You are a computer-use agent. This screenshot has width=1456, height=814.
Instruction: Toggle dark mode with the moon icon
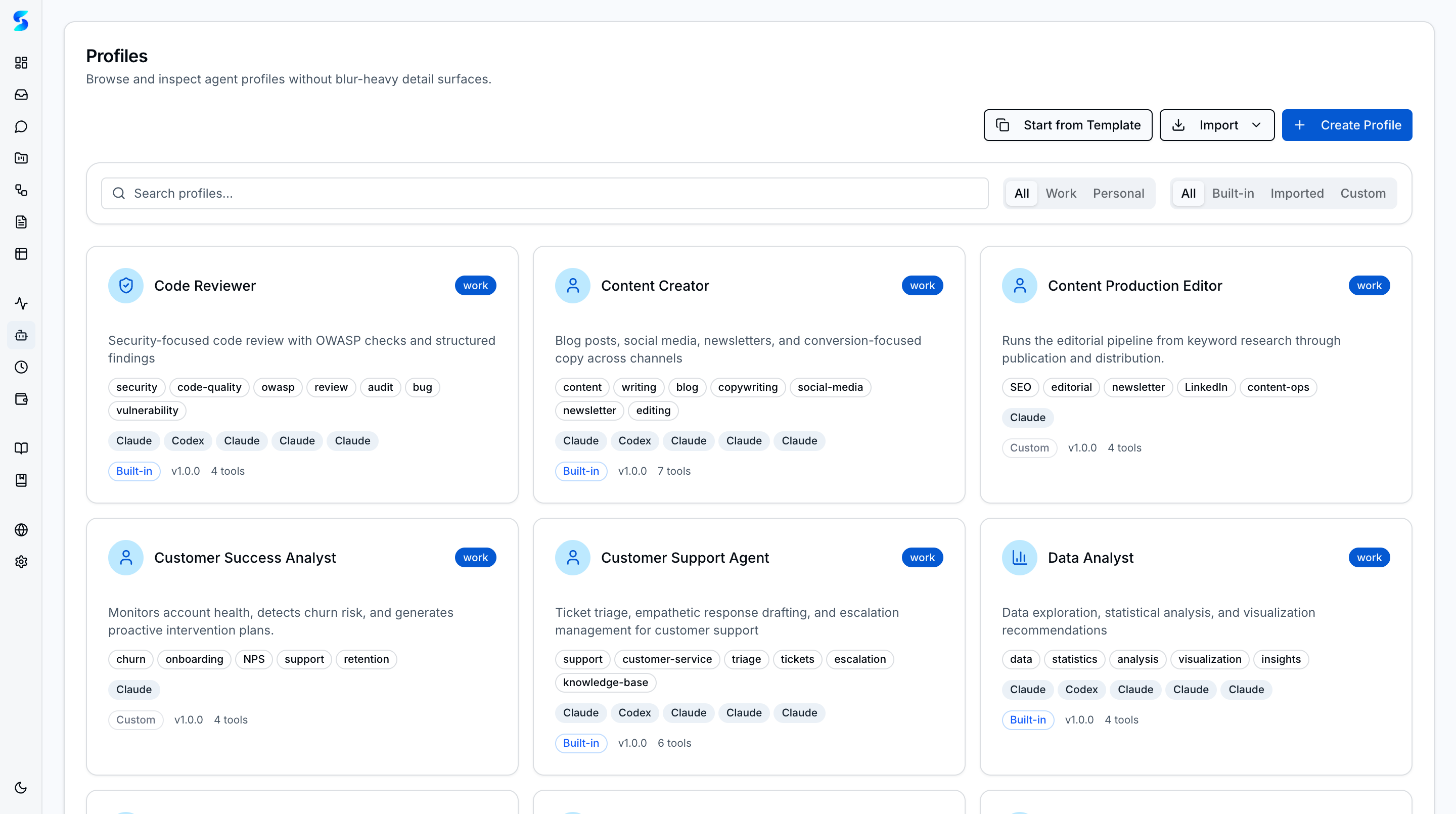21,787
